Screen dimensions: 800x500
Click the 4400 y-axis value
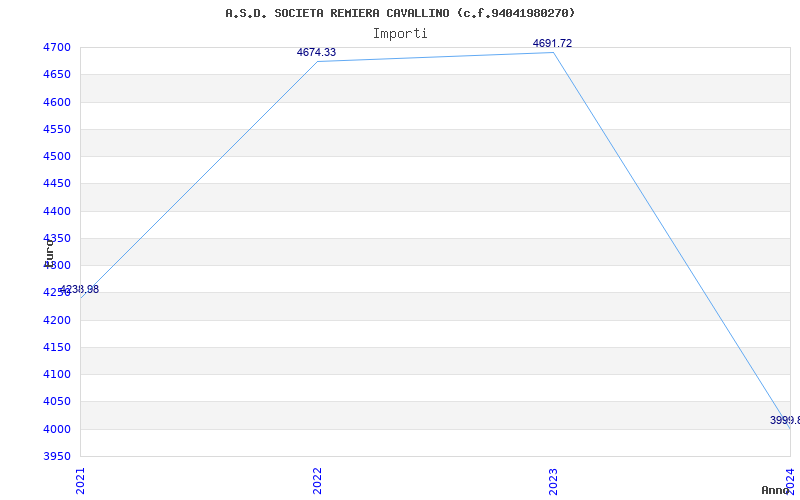point(57,211)
